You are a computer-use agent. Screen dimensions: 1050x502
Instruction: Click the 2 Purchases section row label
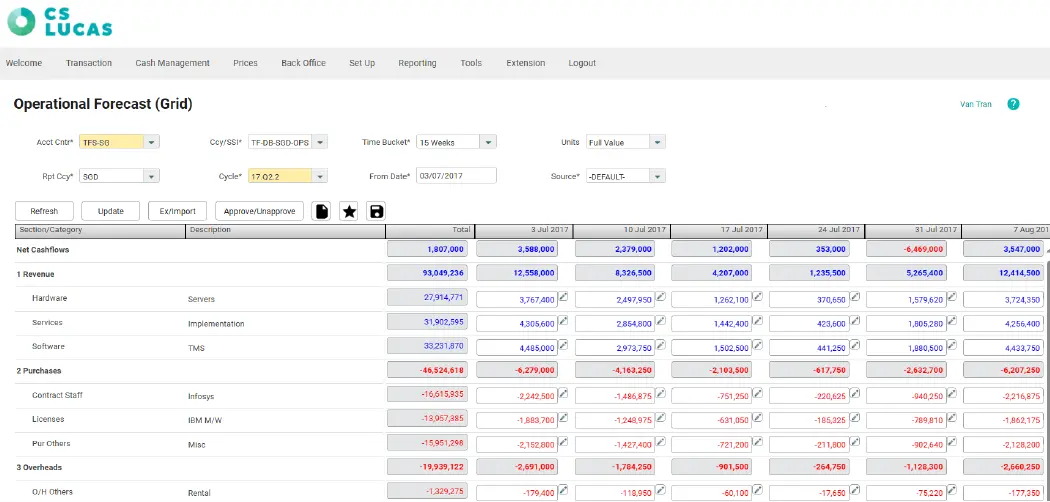click(39, 370)
